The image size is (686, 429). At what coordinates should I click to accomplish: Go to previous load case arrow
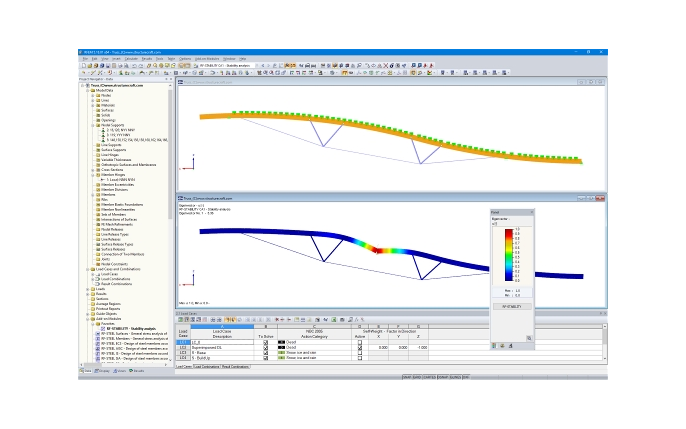(262, 66)
